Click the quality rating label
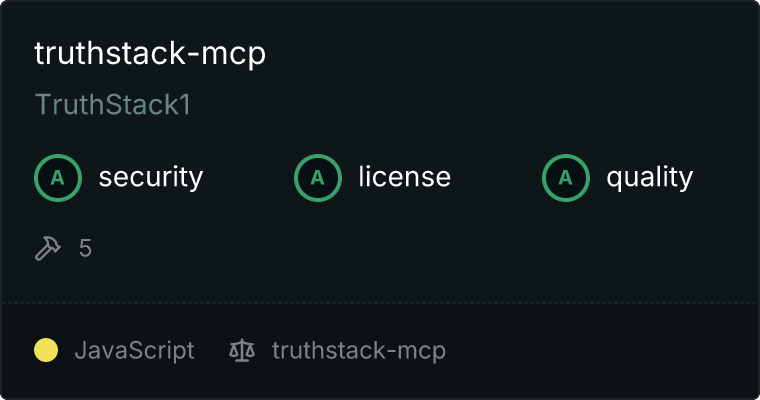 [649, 177]
